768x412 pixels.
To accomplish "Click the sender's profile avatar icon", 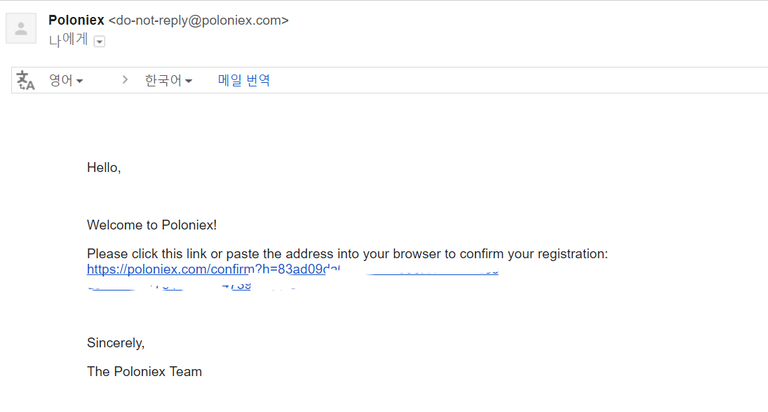I will click(21, 29).
